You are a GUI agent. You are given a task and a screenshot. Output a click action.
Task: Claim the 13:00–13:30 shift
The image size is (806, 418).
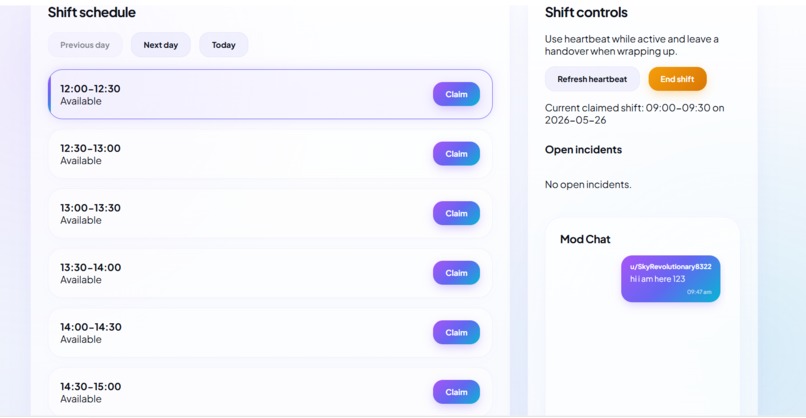(456, 213)
